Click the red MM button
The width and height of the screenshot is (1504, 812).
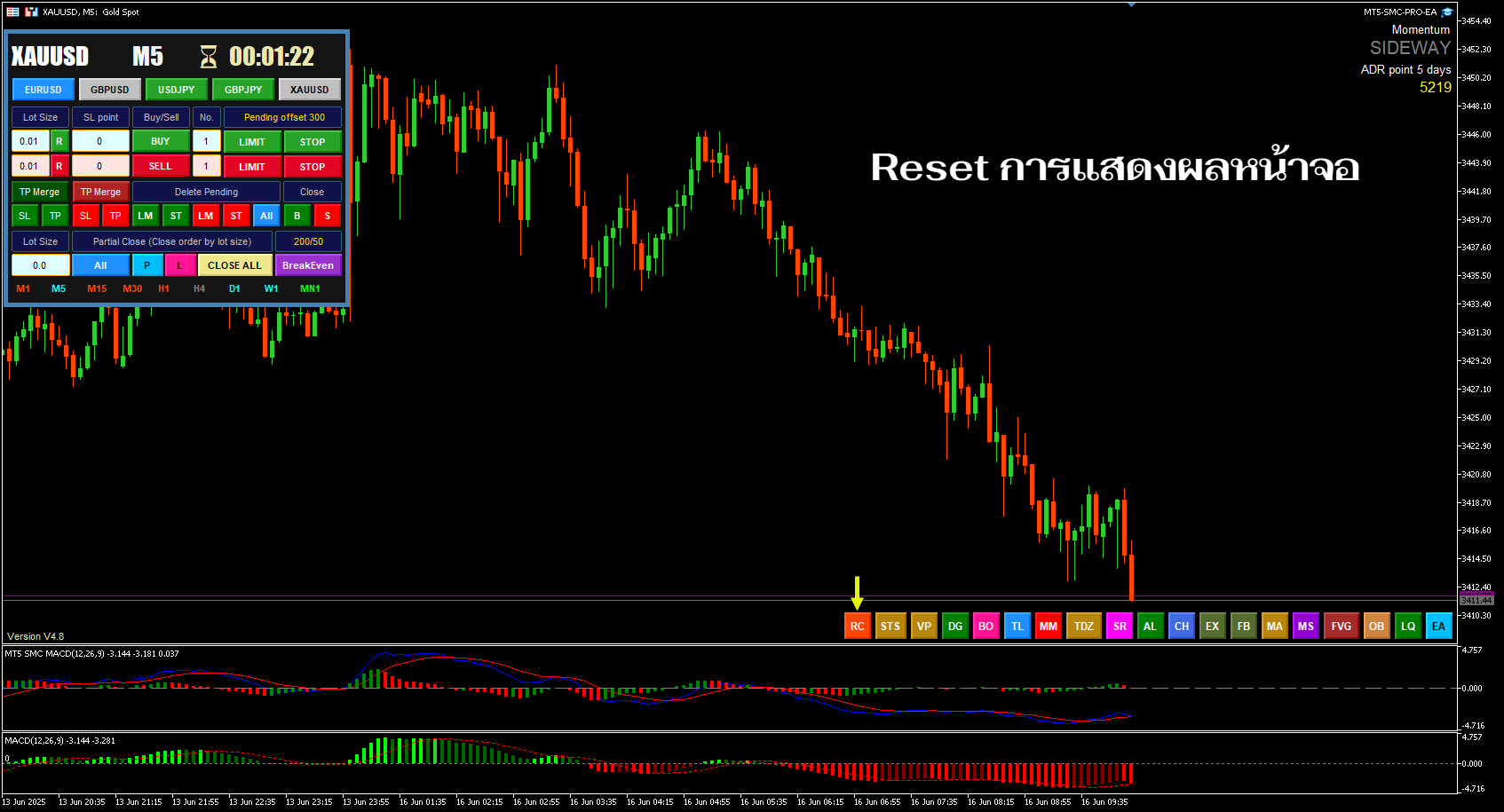(1048, 626)
